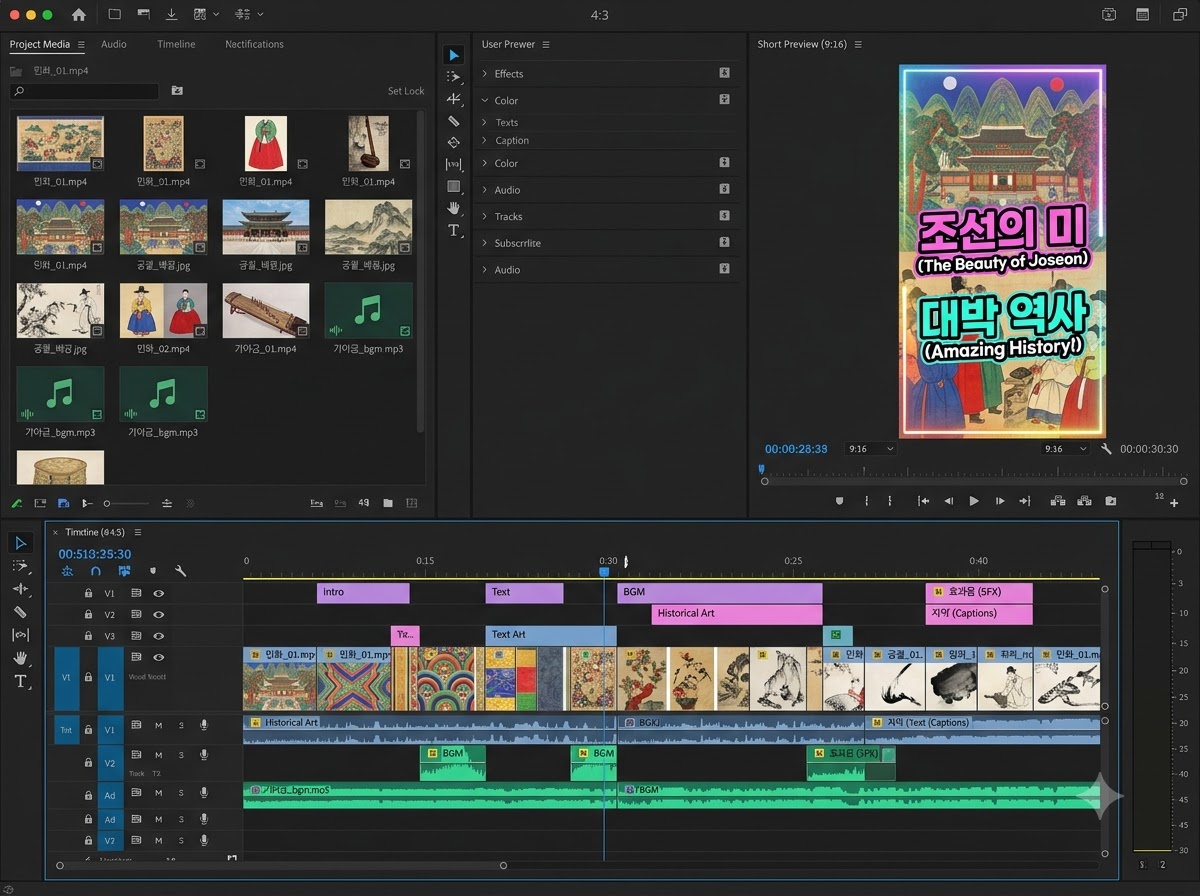Click the blue playhead on the timeline ruler
This screenshot has height=896, width=1200.
click(x=604, y=571)
